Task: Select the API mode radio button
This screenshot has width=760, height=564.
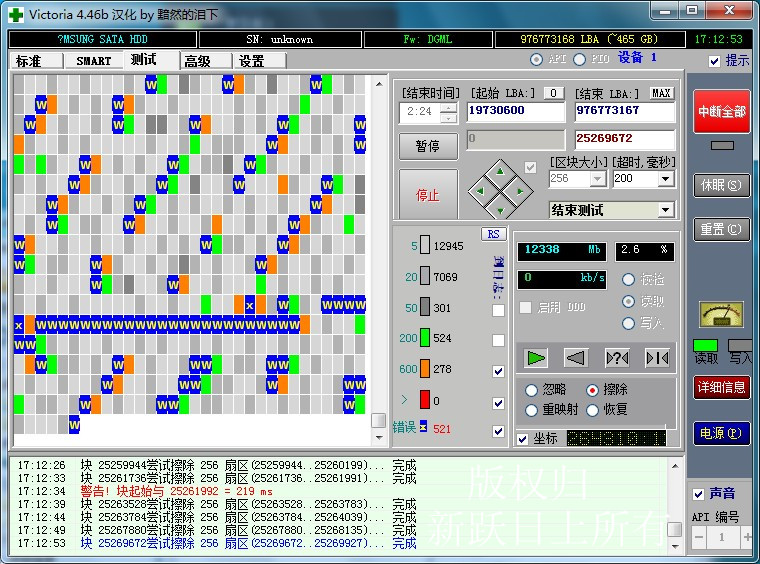Action: pyautogui.click(x=536, y=59)
